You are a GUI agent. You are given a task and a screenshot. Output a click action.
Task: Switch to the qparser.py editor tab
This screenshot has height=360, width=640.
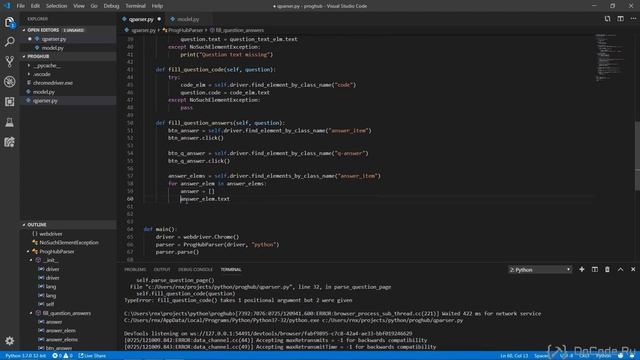[x=141, y=19]
